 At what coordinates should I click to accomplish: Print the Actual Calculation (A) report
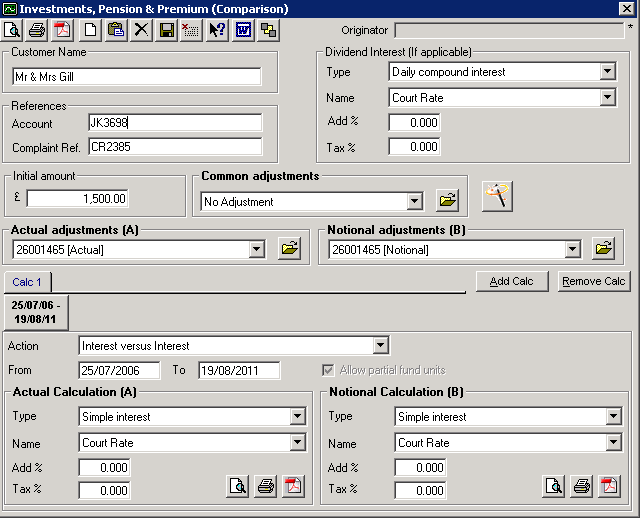[265, 486]
